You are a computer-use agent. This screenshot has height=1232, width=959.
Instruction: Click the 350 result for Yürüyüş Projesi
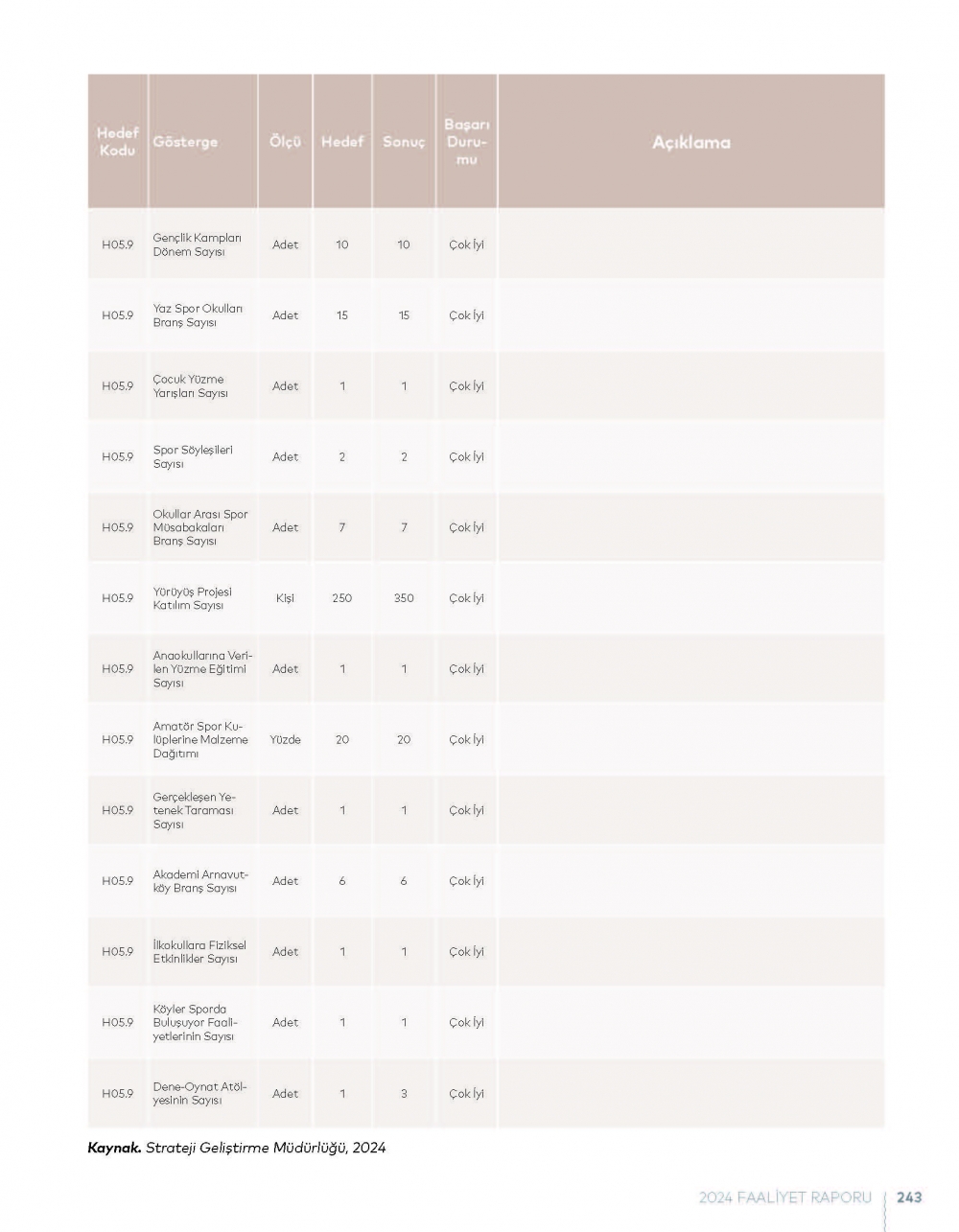tap(404, 598)
